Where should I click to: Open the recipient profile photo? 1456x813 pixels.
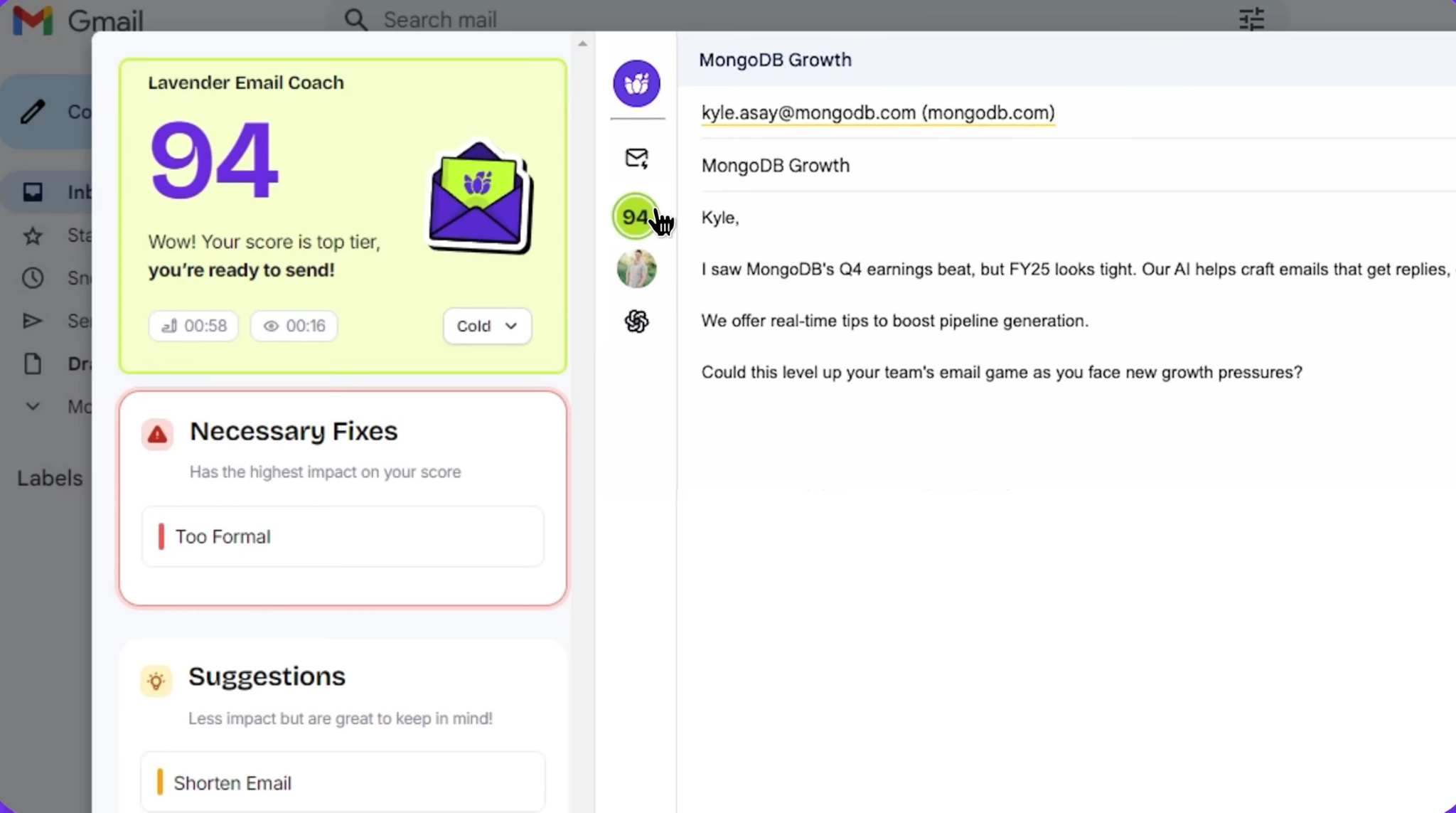coord(636,269)
